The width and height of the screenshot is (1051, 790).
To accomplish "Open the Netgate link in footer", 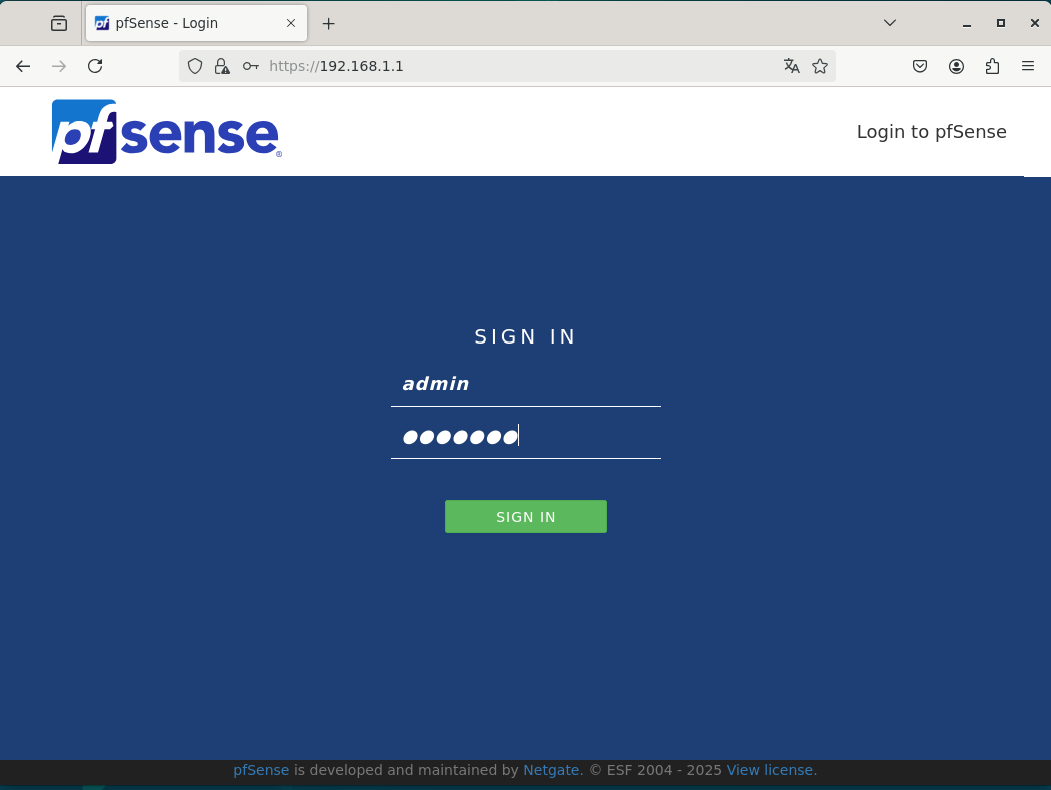I will (x=553, y=771).
